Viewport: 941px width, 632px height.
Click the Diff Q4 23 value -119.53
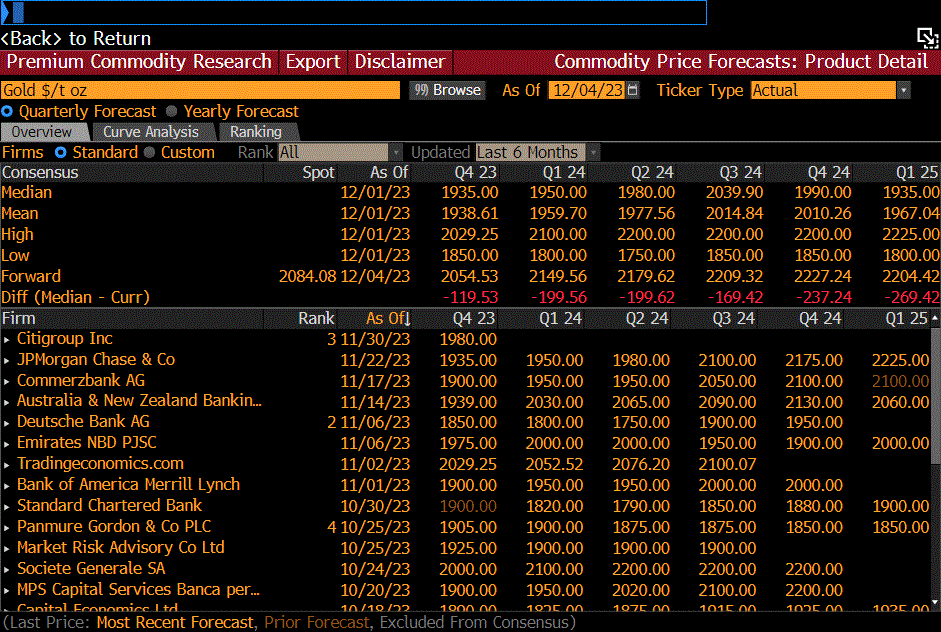pos(470,298)
